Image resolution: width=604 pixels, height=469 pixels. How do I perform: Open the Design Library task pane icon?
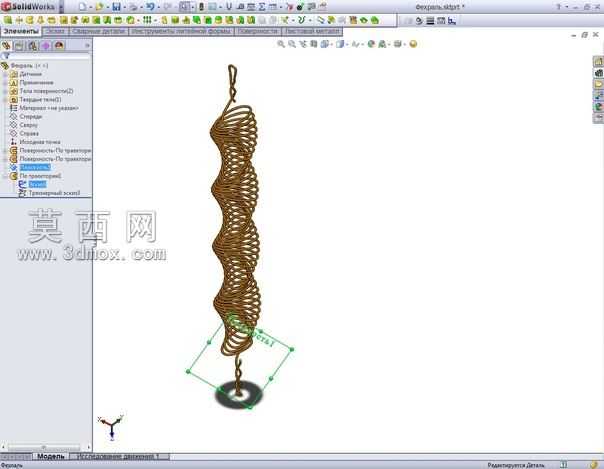[598, 73]
